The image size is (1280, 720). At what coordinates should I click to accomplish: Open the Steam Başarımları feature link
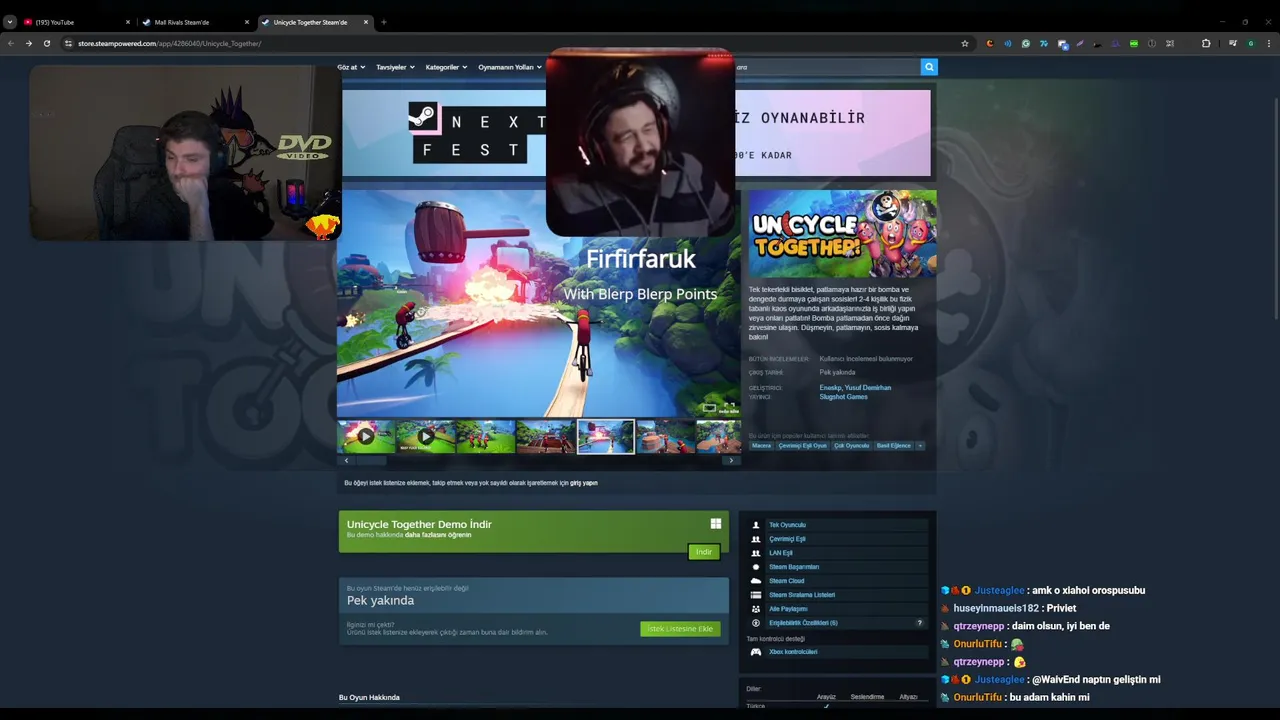tap(794, 567)
